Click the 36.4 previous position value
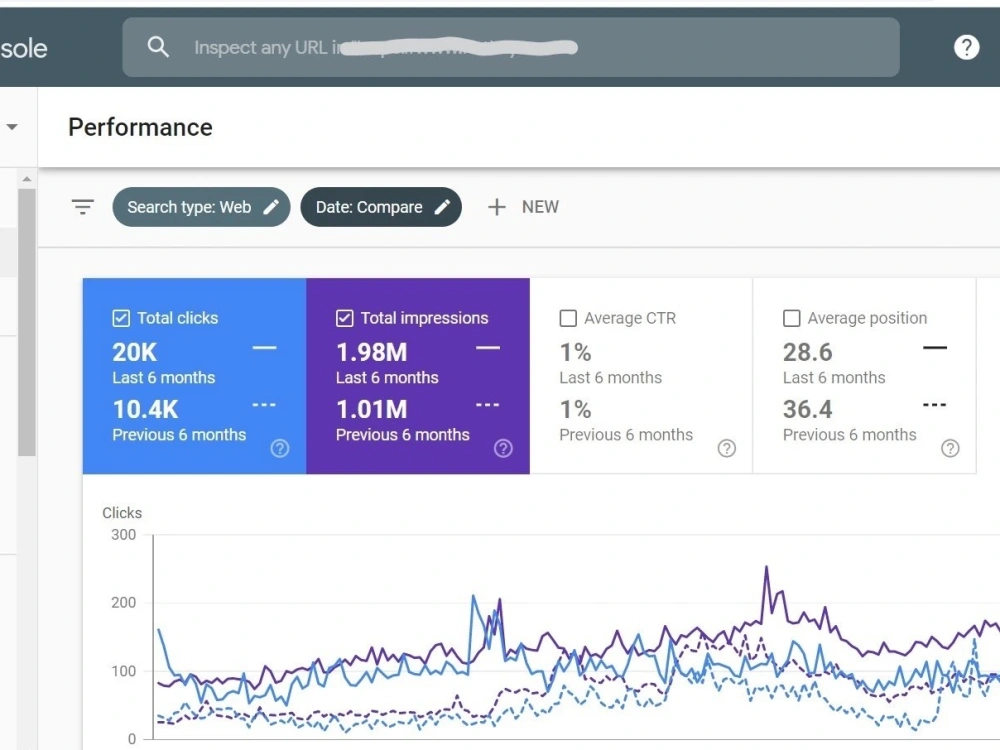This screenshot has width=1000, height=750. [807, 409]
